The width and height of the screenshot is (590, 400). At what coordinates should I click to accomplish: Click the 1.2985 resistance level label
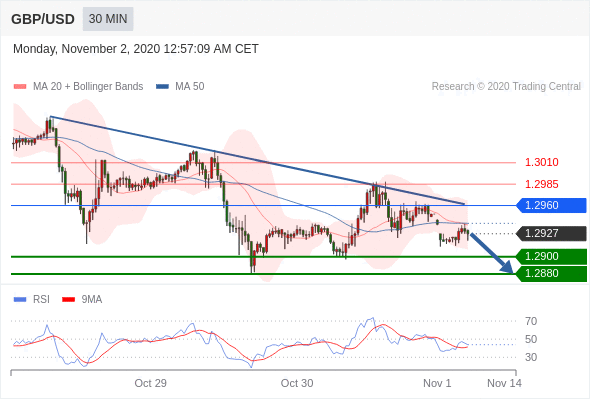[541, 184]
